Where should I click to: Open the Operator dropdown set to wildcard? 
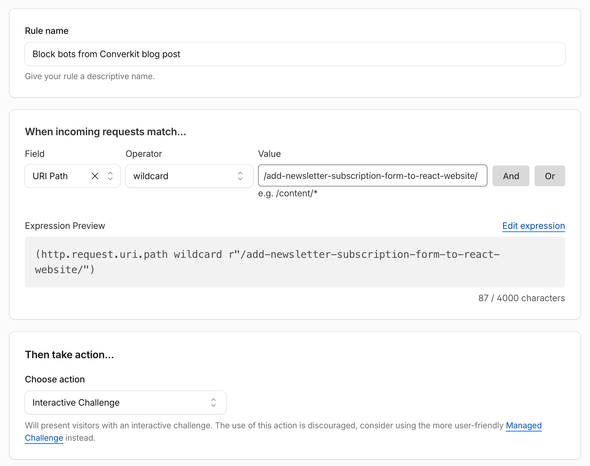189,176
